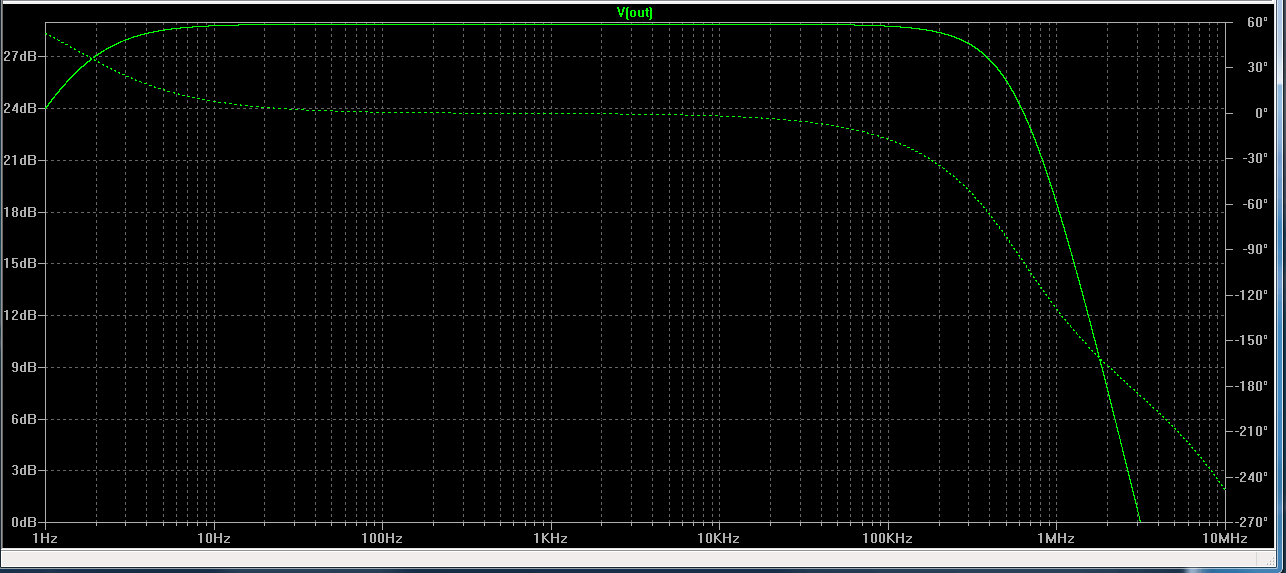Viewport: 1286px width, 573px height.
Task: Click the 12dB magnitude axis label
Action: (20, 315)
